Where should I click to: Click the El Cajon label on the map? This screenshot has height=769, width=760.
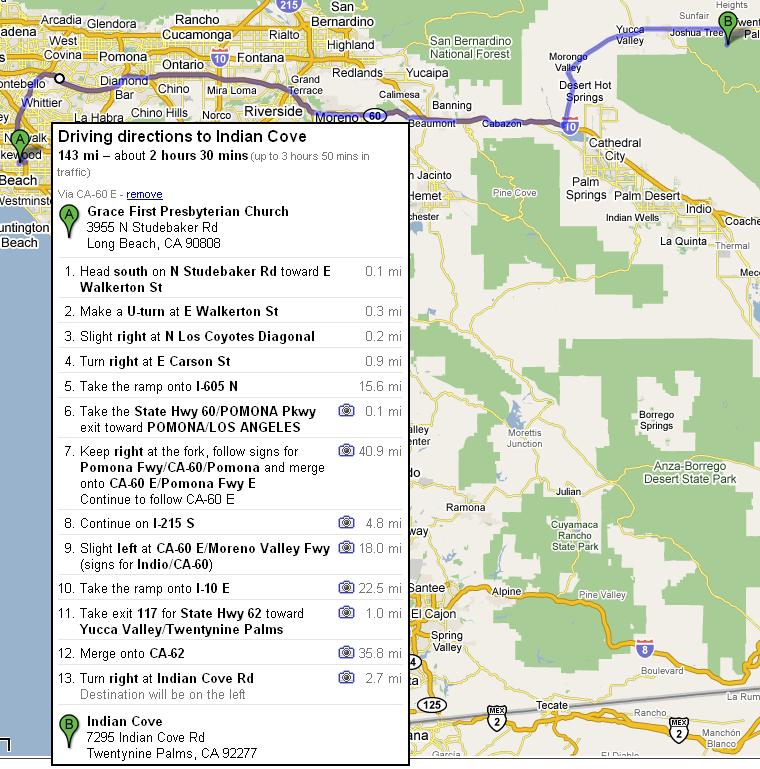433,614
